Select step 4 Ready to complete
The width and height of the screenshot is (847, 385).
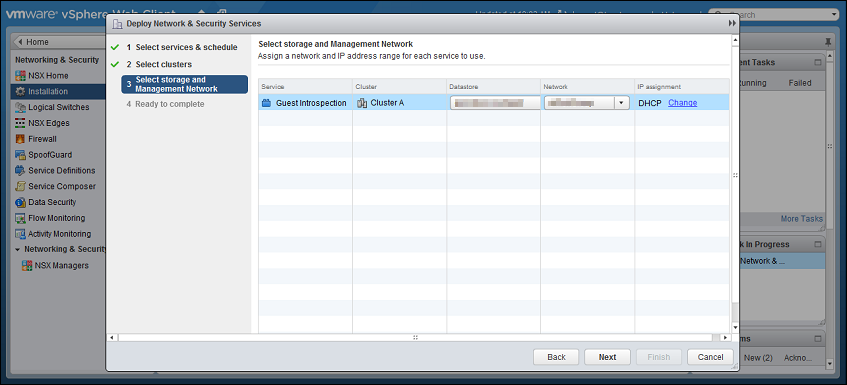coord(165,104)
